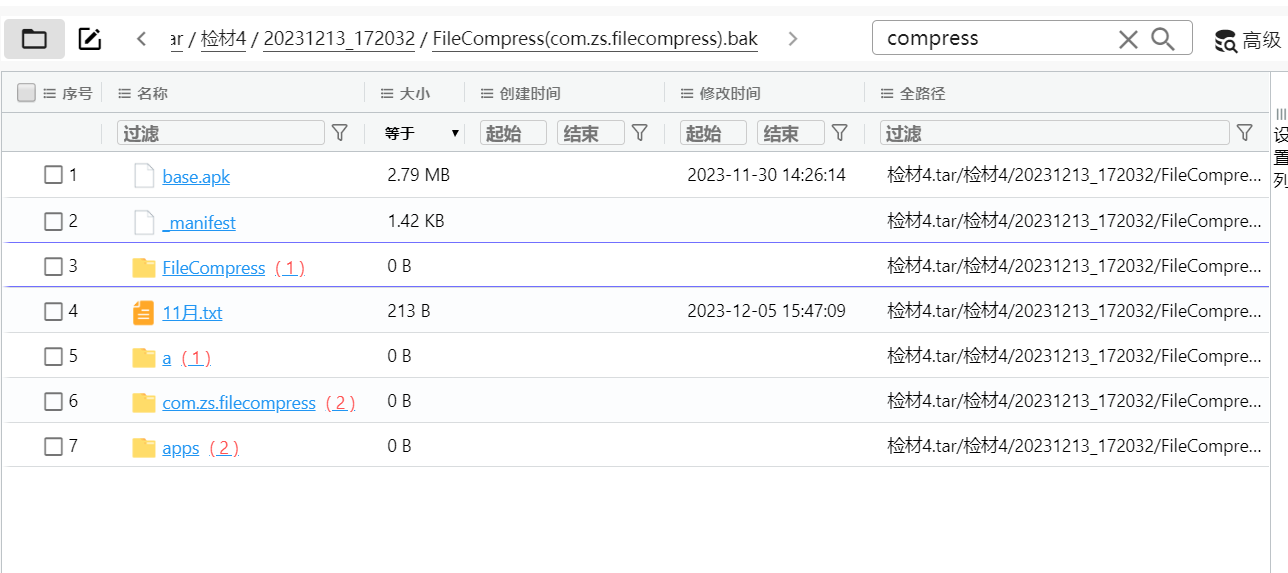The width and height of the screenshot is (1288, 573).
Task: Click the 创建时间 起始 date field
Action: 513,133
